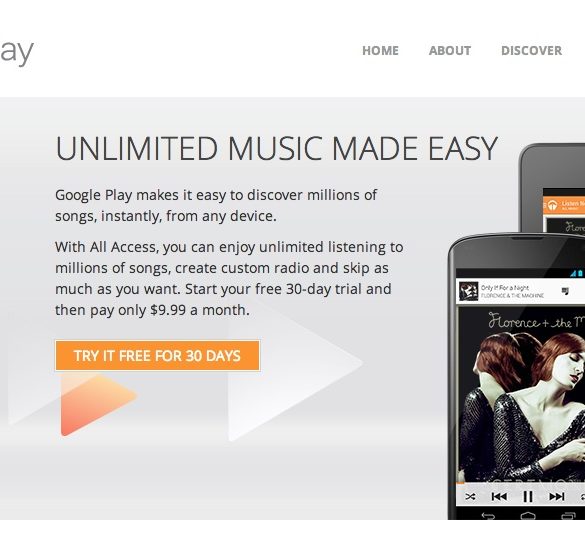The width and height of the screenshot is (585, 540).
Task: Tap the Android home navigation icon
Action: 528,516
